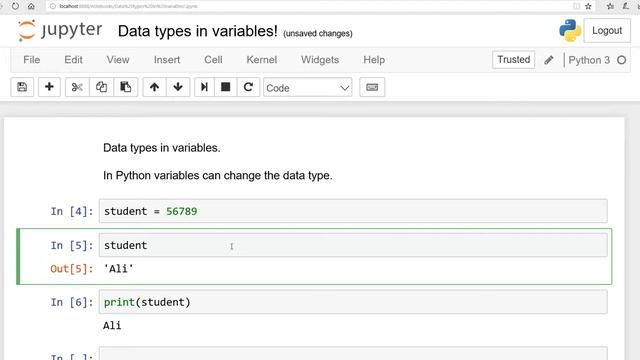The width and height of the screenshot is (640, 360).
Task: Click the (unsaved changes) status text
Action: 318,33
